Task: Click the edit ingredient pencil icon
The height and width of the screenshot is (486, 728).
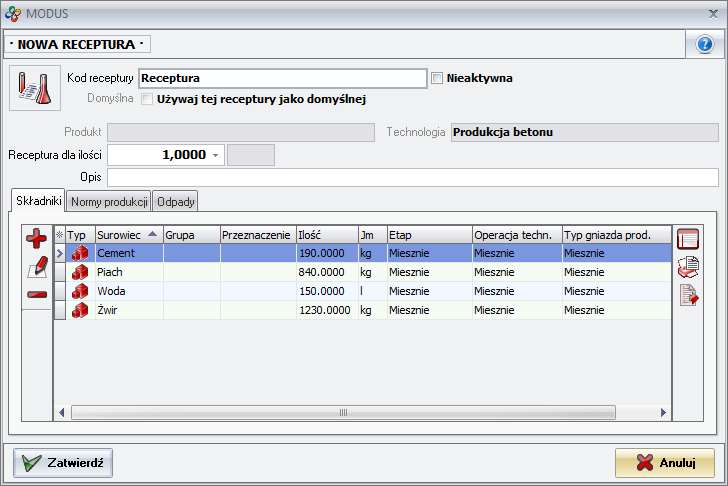Action: (x=37, y=266)
